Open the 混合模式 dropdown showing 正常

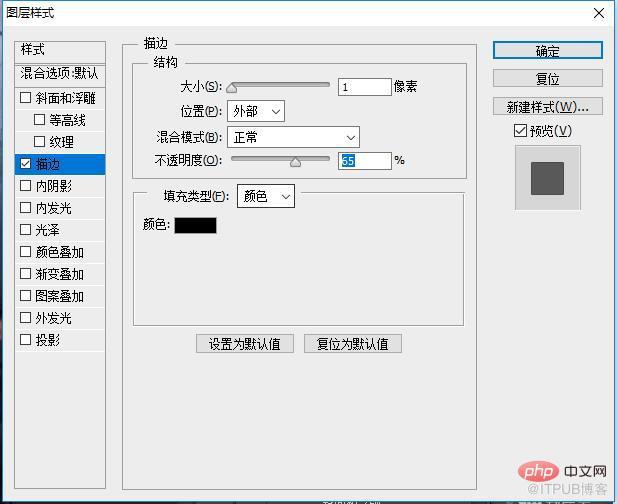(x=293, y=137)
